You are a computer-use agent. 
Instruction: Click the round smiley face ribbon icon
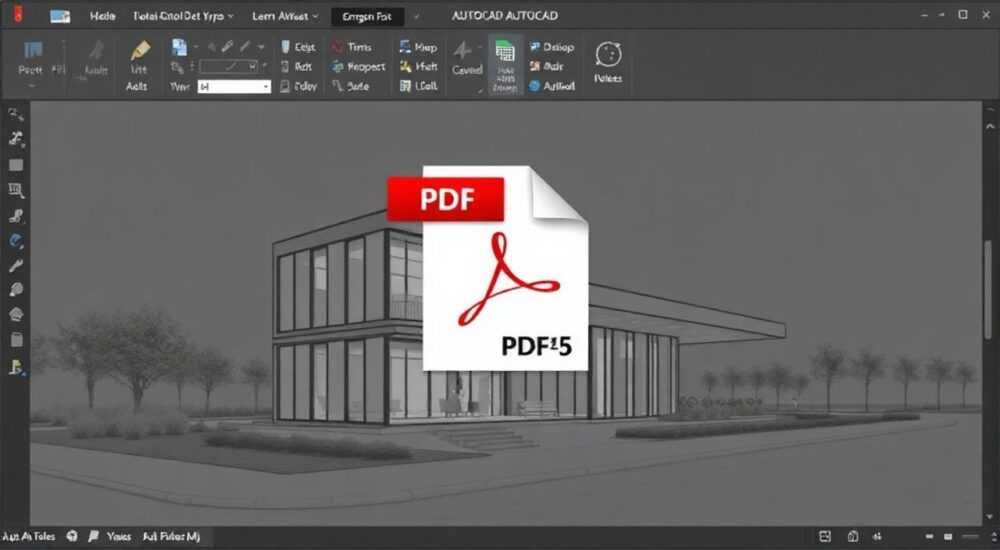coord(608,55)
